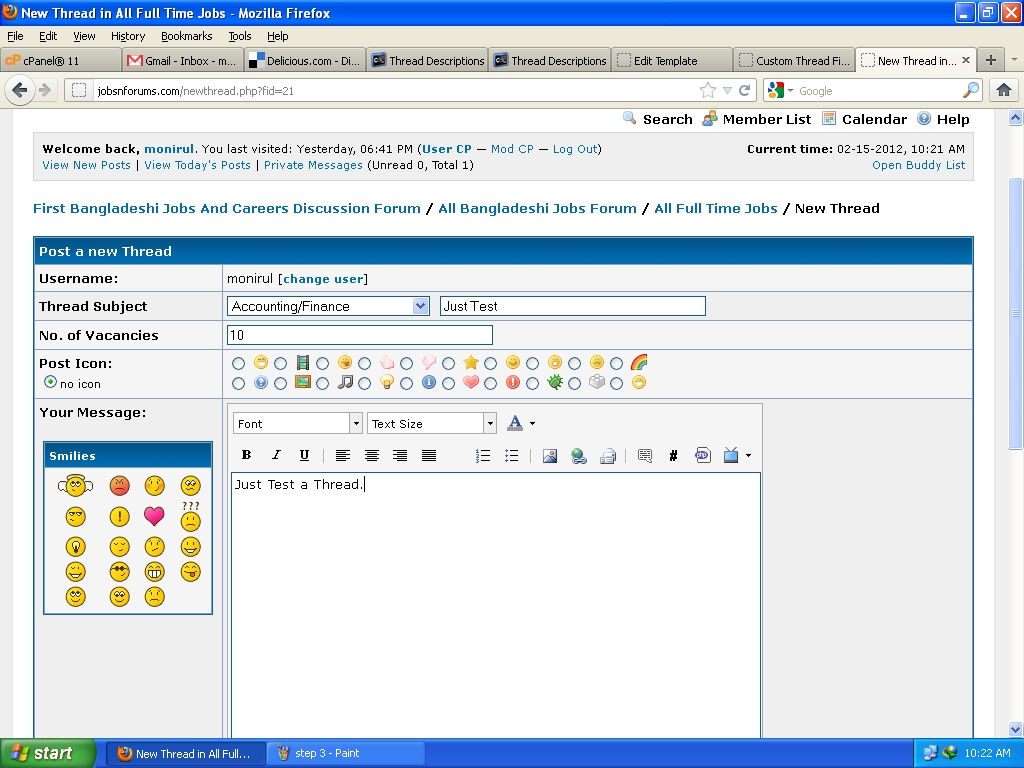Insert the pink heart smilie
Screen dimensions: 1024x768
pos(154,516)
